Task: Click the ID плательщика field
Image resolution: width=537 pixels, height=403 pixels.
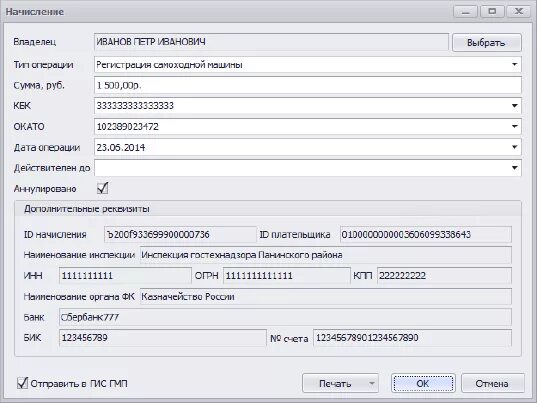Action: pos(426,235)
